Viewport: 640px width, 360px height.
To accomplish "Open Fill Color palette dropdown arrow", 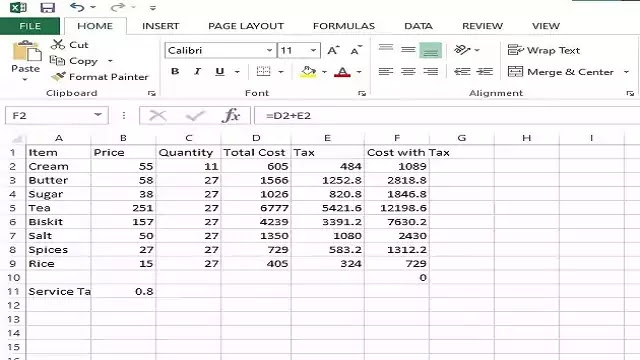I will pyautogui.click(x=324, y=72).
